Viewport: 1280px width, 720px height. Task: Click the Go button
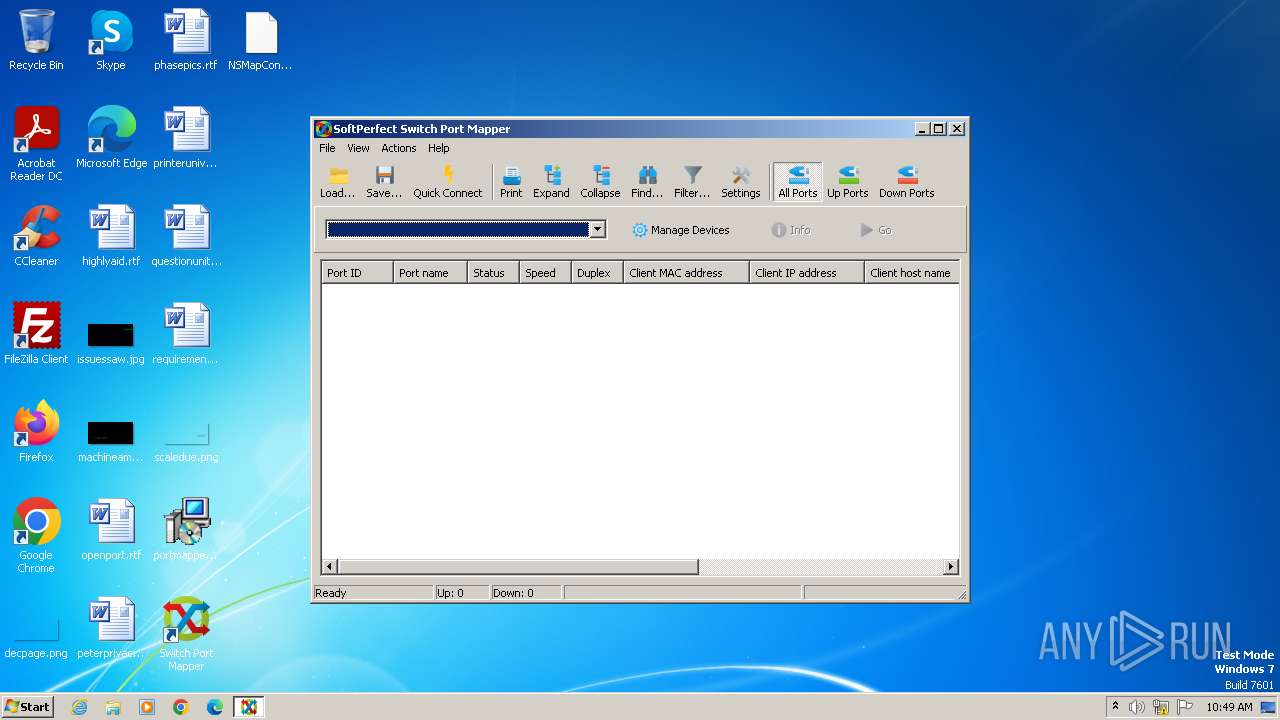(x=876, y=230)
